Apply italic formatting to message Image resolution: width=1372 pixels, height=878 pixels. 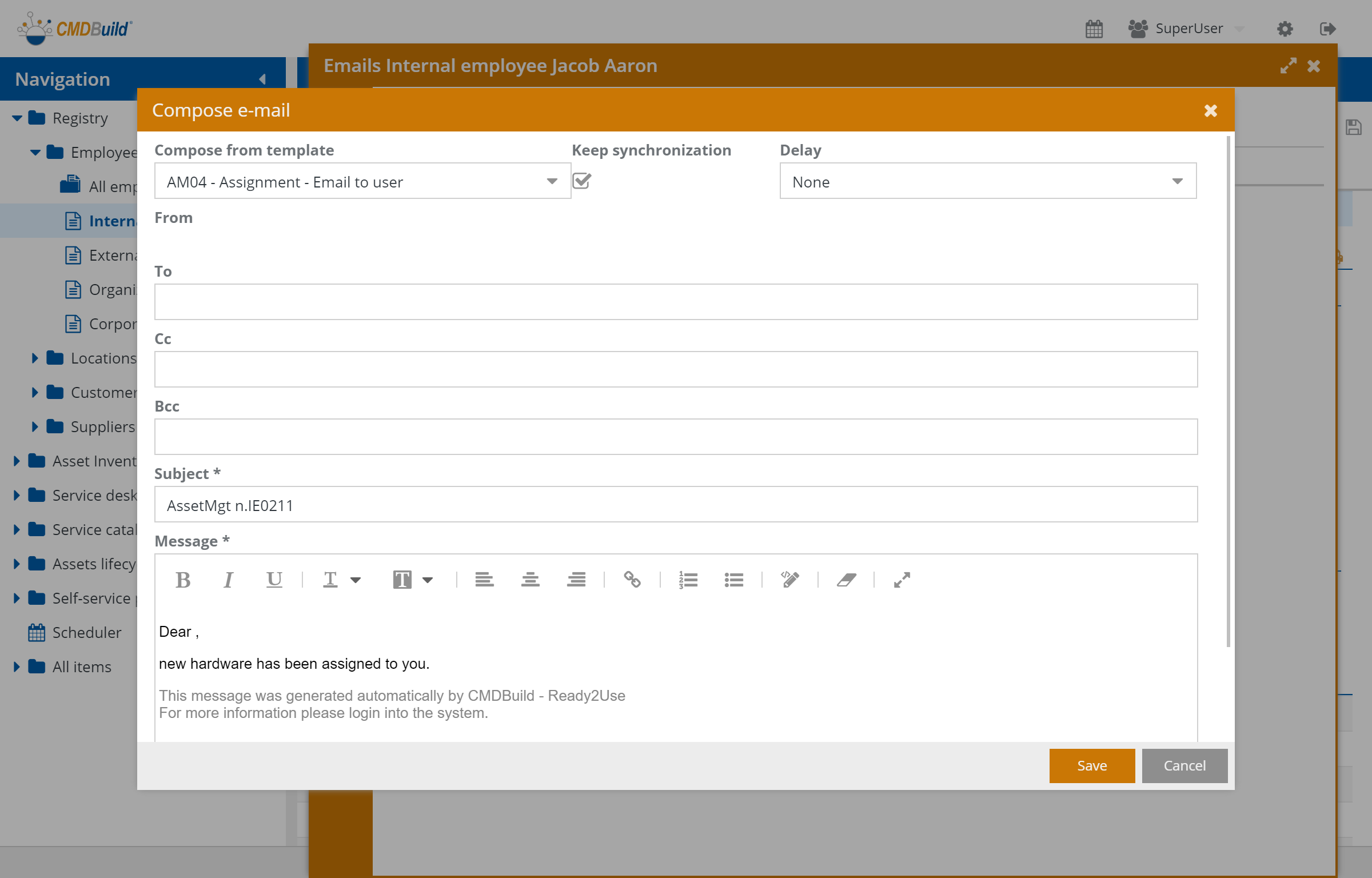[x=228, y=580]
